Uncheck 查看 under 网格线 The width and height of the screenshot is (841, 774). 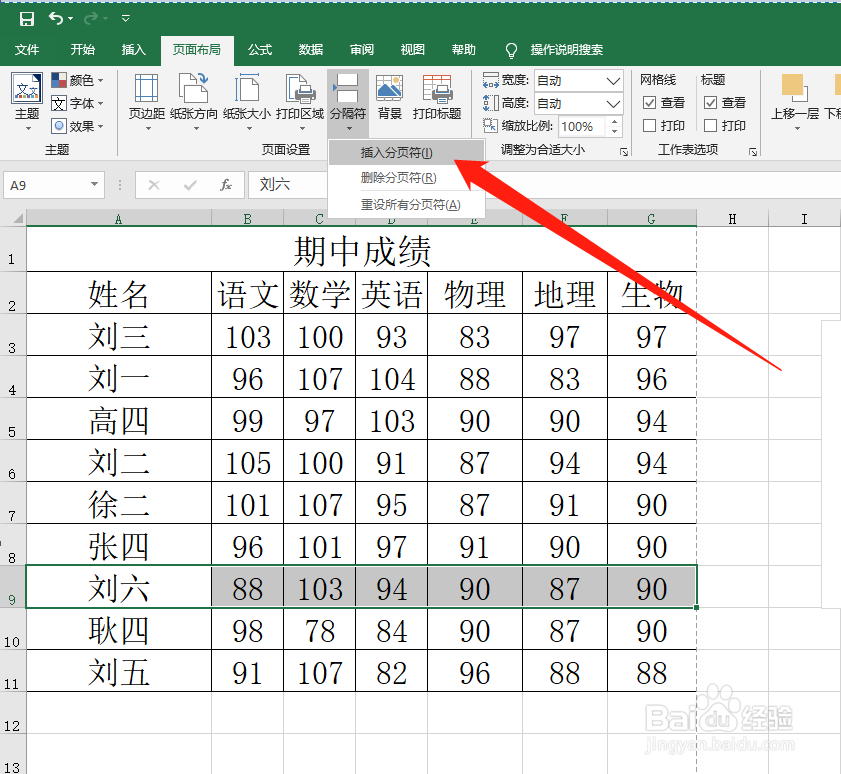click(648, 102)
